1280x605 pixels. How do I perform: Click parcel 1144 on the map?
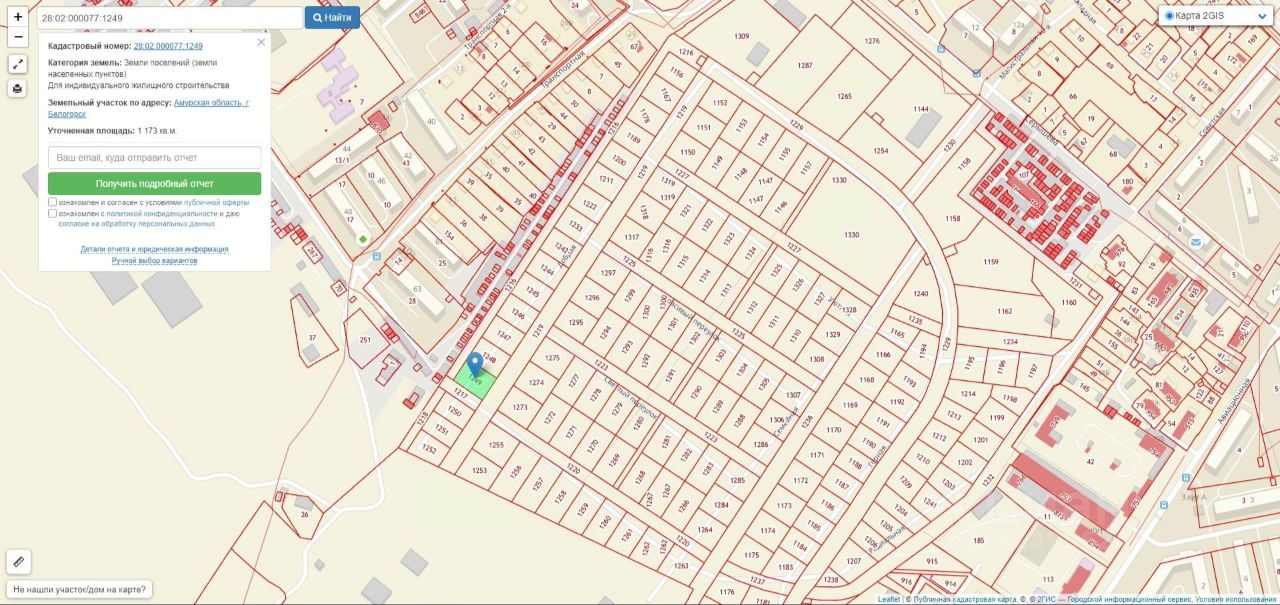point(921,109)
